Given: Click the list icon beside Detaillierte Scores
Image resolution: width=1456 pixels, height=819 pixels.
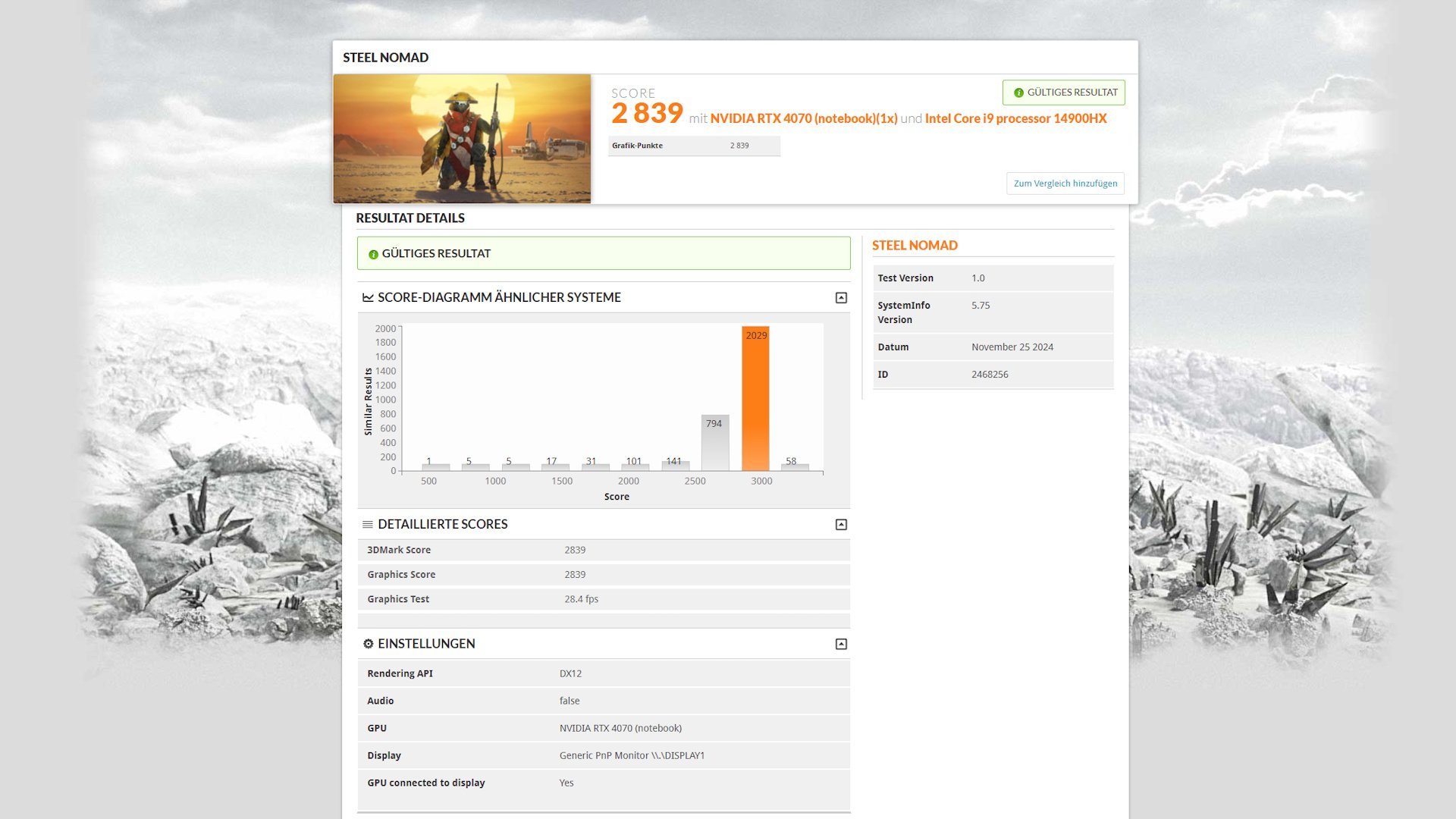Looking at the screenshot, I should tap(368, 525).
